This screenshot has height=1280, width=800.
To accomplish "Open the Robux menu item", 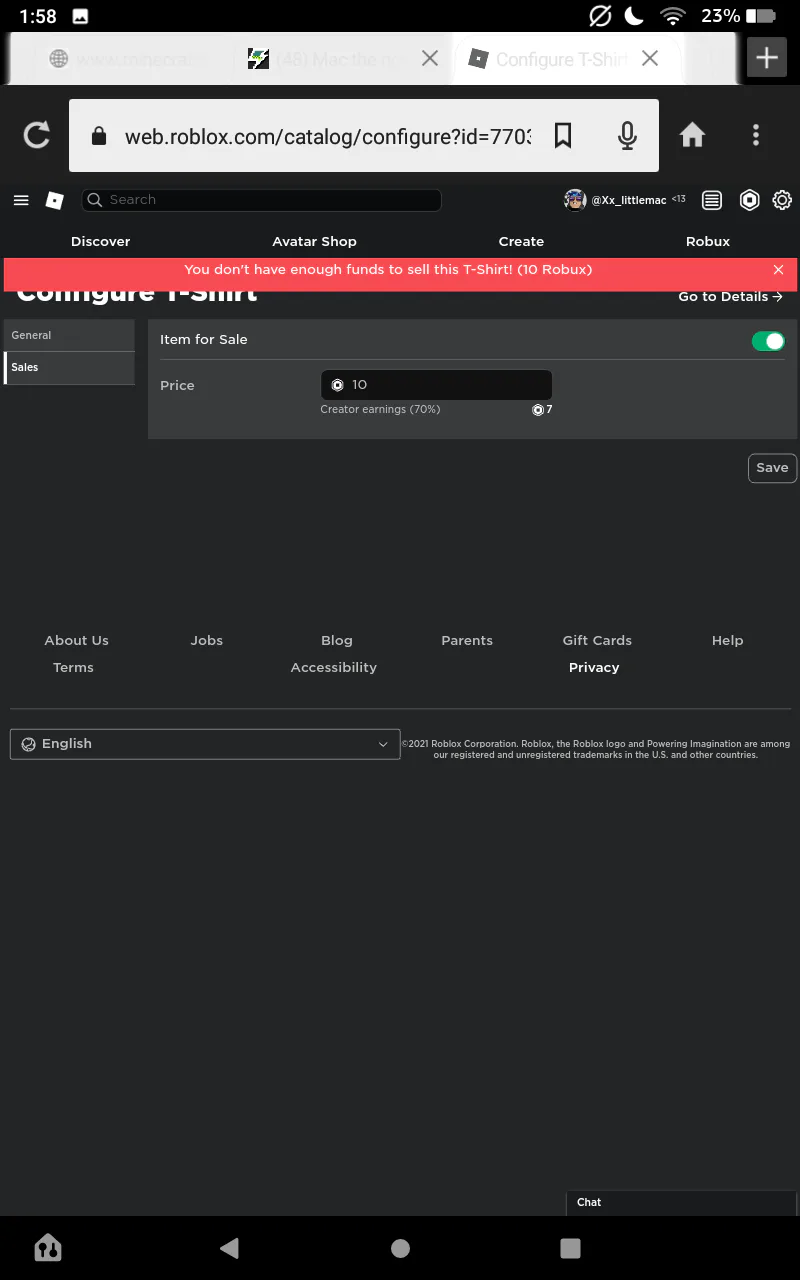I will coord(708,241).
